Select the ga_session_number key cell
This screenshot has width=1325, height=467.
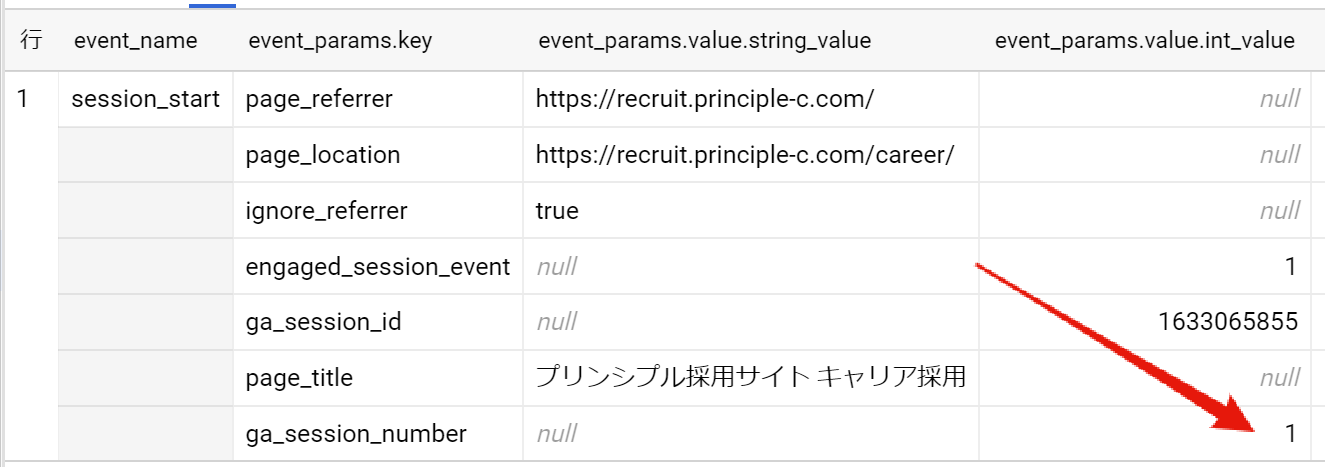356,434
